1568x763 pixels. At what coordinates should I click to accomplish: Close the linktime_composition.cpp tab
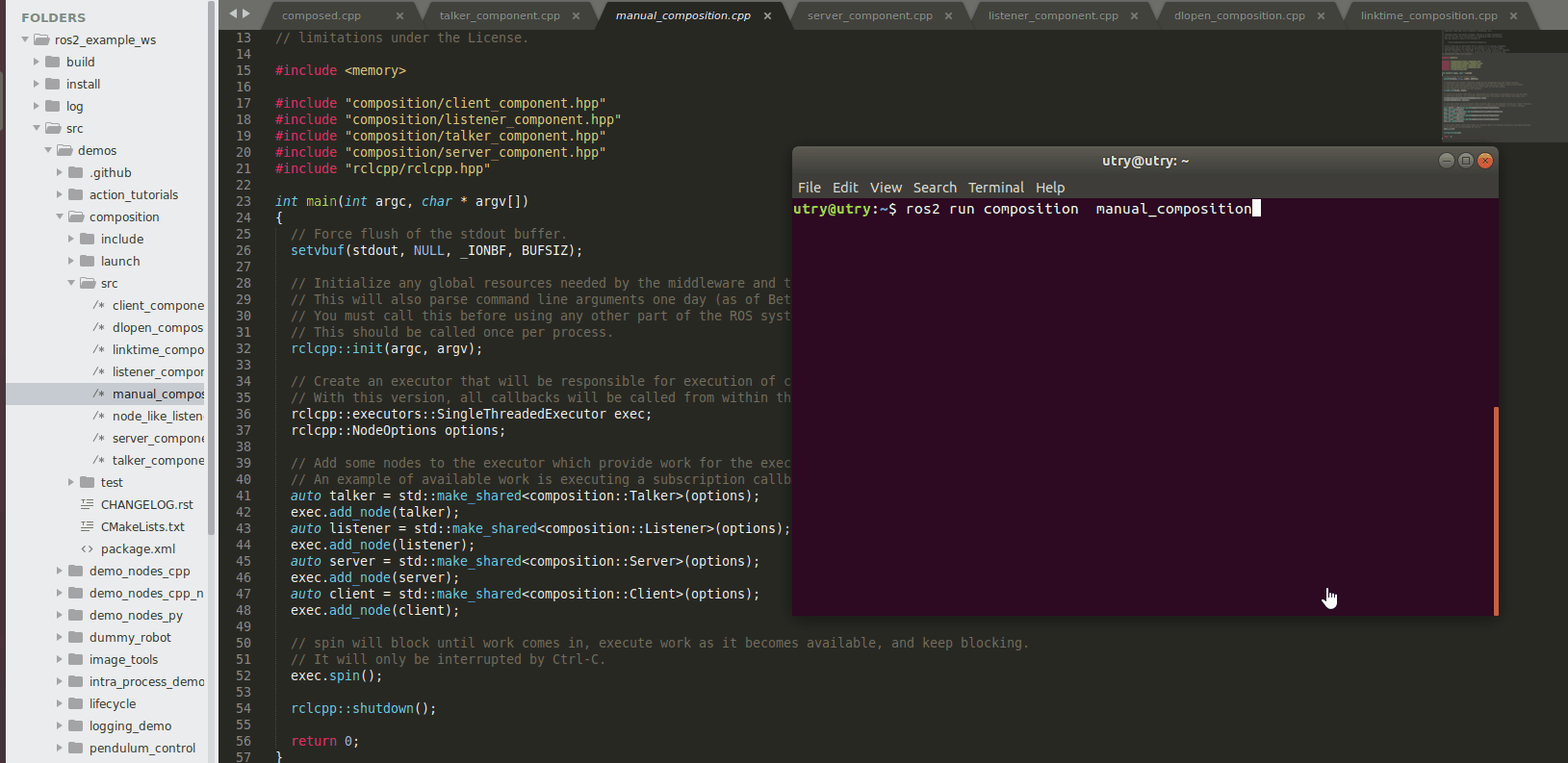[1513, 15]
